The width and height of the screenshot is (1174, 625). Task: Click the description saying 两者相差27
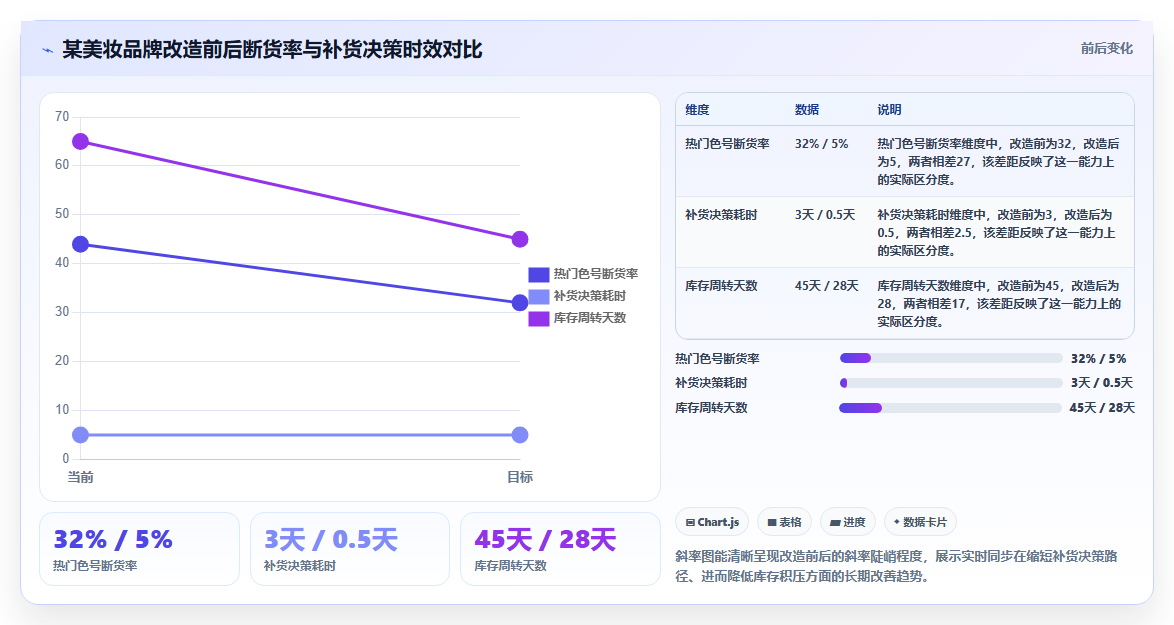[999, 162]
